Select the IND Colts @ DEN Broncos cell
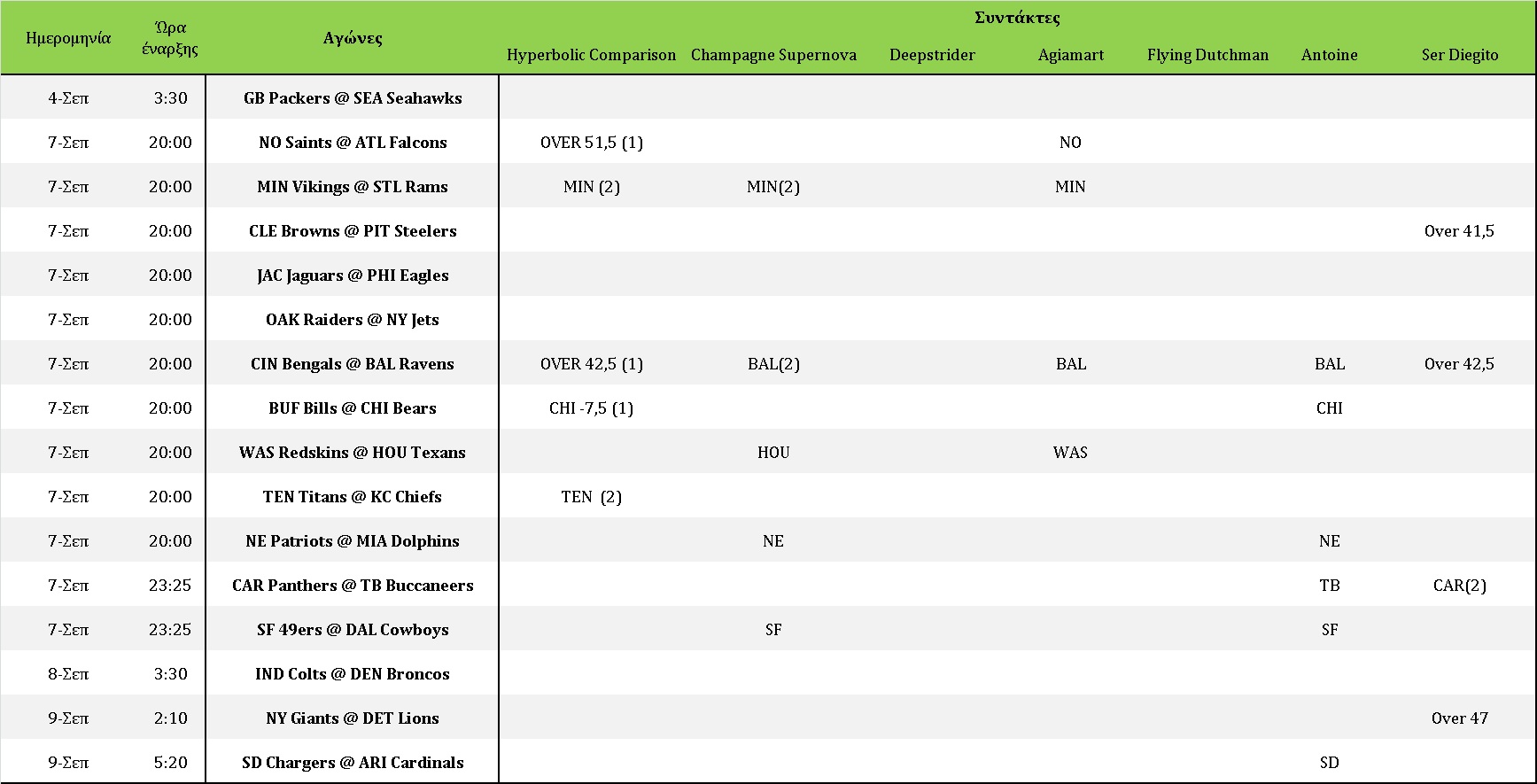Screen dimensions: 1537x784 353,674
